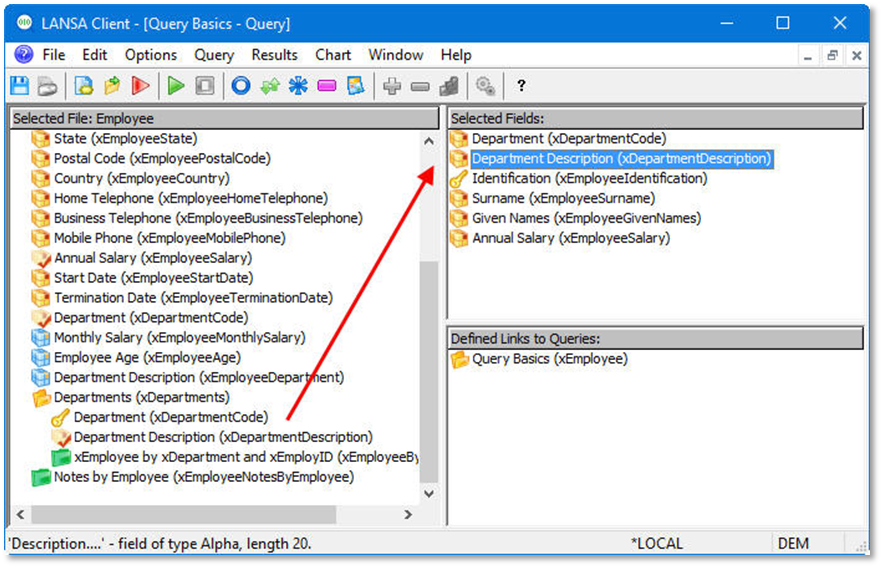Select Country (xEmployeeCountry) field
882x567 pixels.
coord(142,178)
